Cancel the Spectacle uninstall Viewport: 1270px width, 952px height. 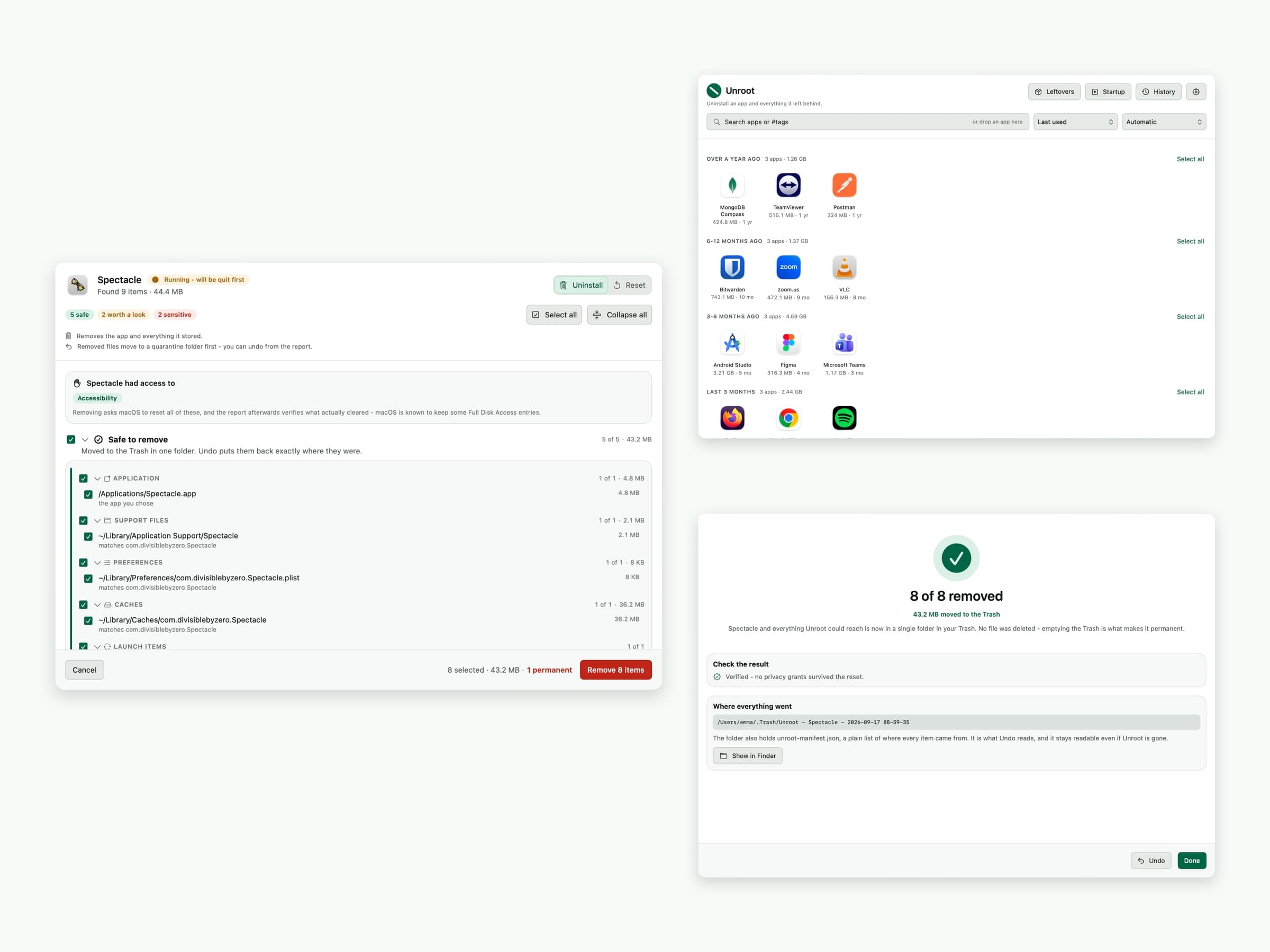coord(84,670)
